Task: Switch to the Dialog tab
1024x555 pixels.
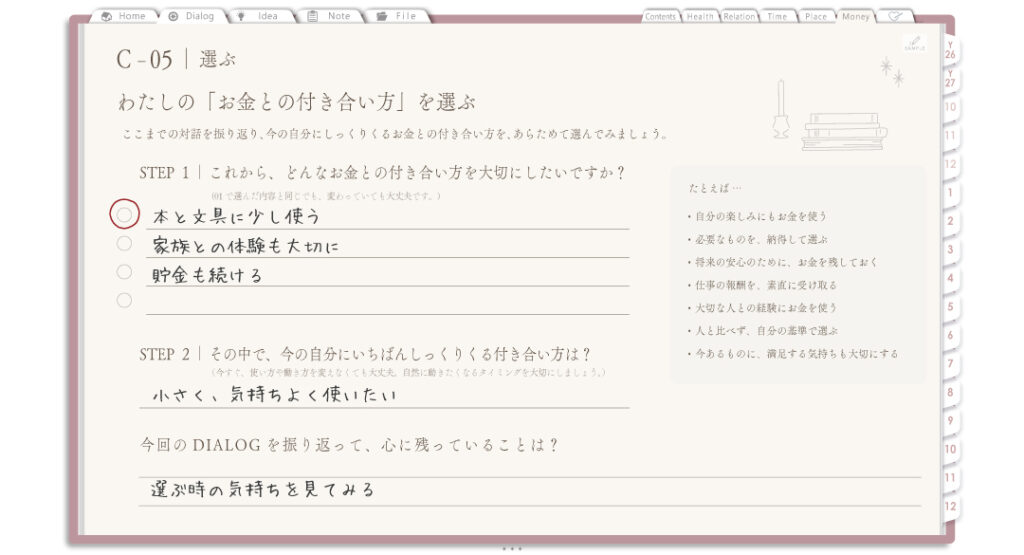Action: [x=193, y=16]
